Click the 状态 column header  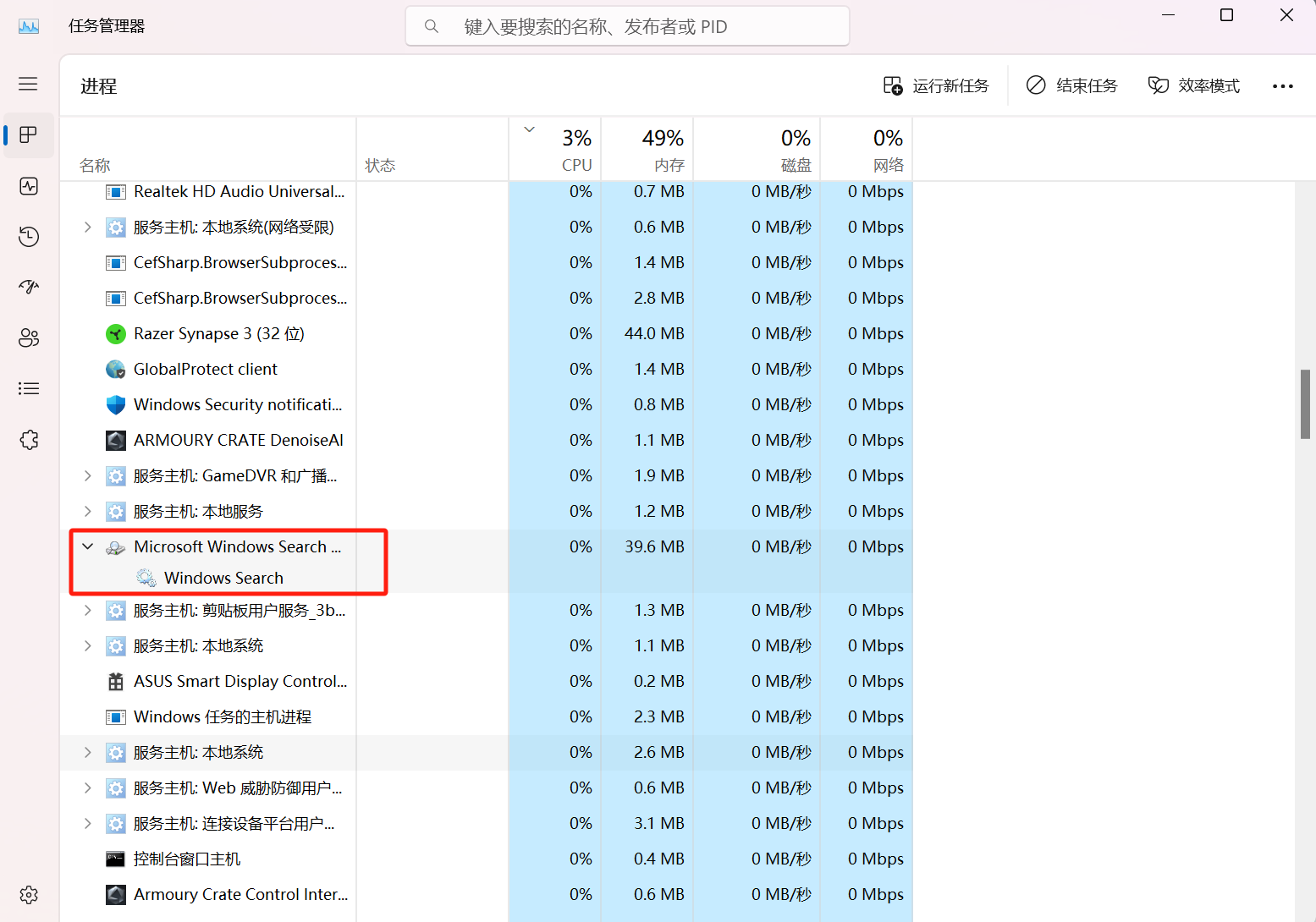(432, 149)
